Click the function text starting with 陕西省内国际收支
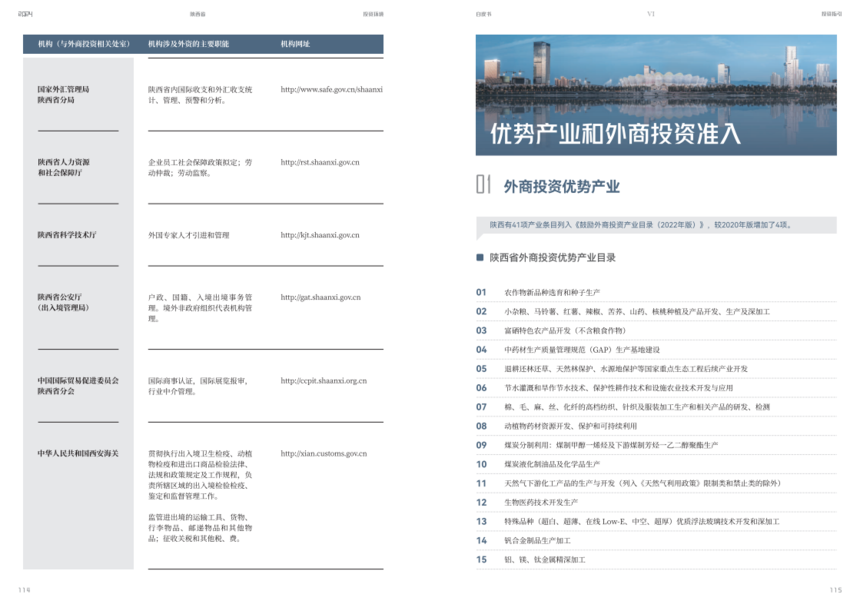The height and width of the screenshot is (604, 860). pos(200,95)
